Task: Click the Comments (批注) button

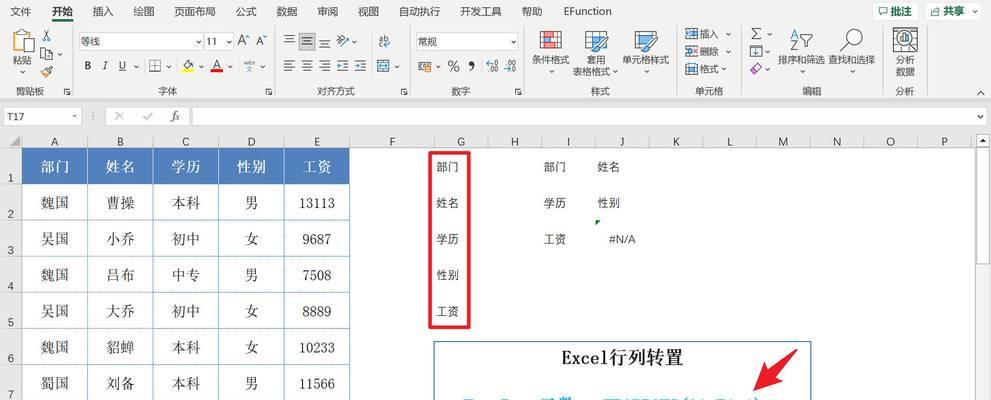Action: coord(895,11)
